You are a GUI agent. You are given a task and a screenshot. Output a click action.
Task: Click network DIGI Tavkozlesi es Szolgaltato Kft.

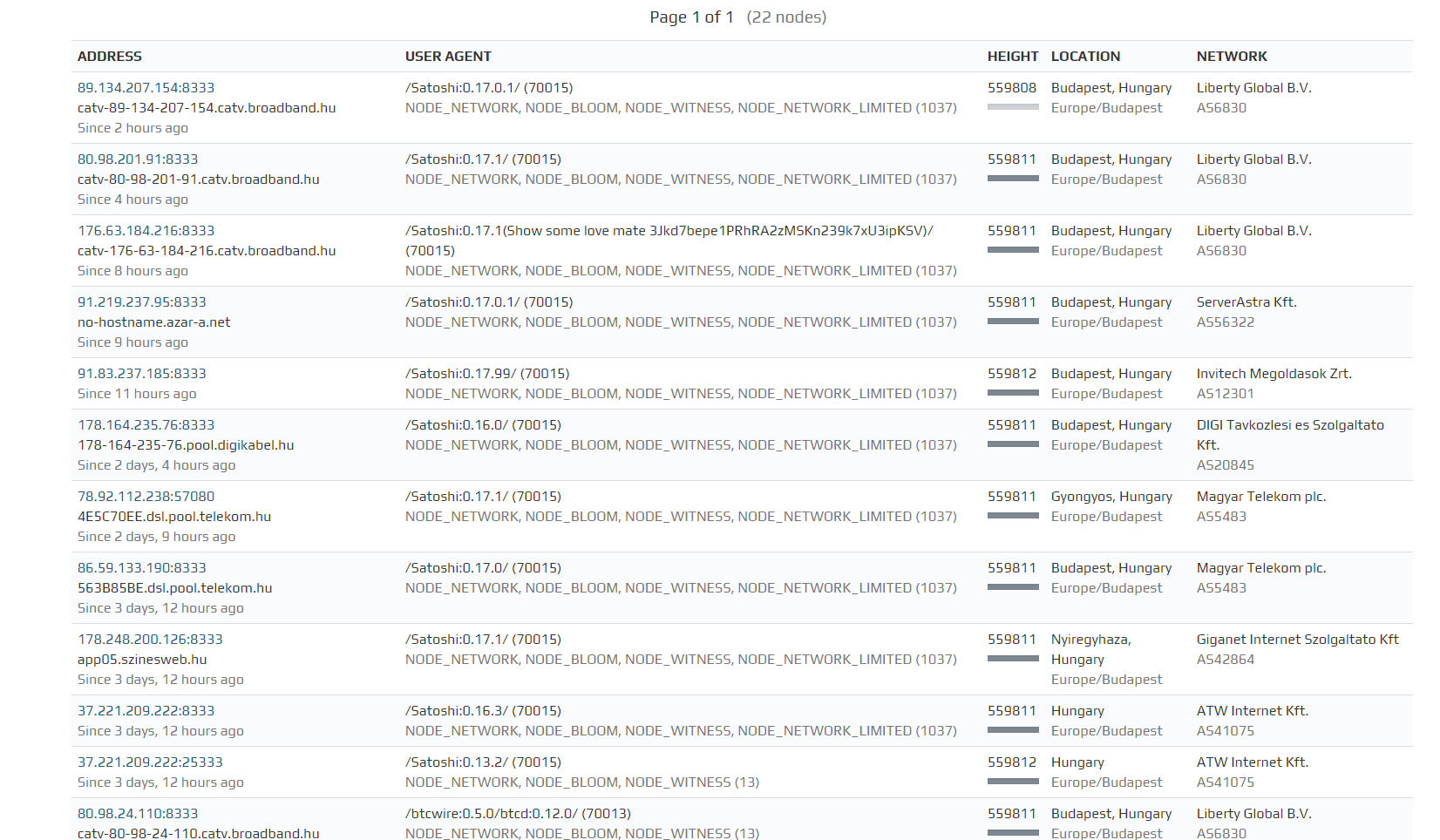[x=1290, y=435]
